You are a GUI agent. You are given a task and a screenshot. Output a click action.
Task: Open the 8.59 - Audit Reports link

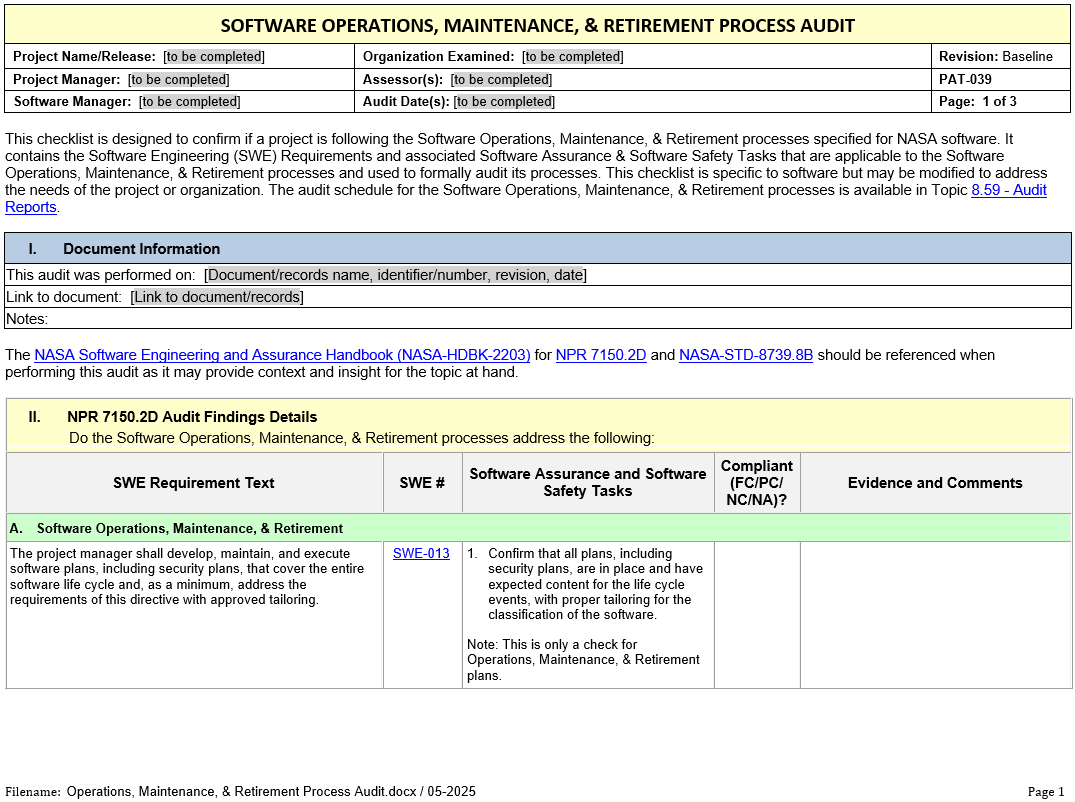click(1008, 190)
